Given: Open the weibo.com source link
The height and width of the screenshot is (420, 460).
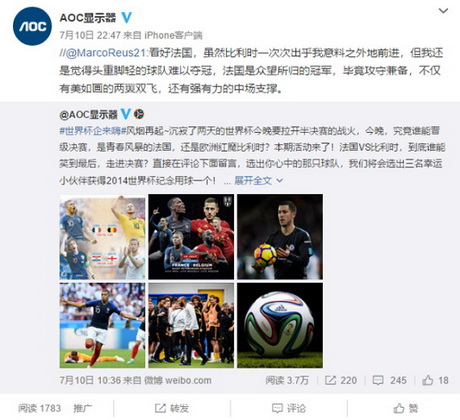Looking at the screenshot, I should [x=188, y=380].
